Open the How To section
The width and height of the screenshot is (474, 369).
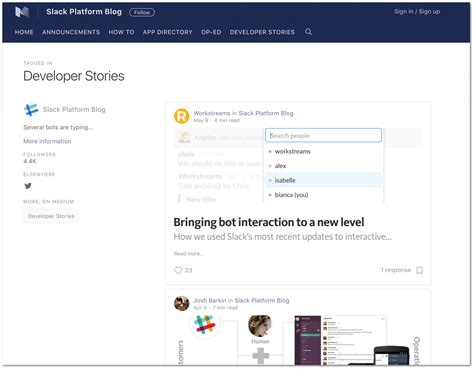click(x=121, y=32)
